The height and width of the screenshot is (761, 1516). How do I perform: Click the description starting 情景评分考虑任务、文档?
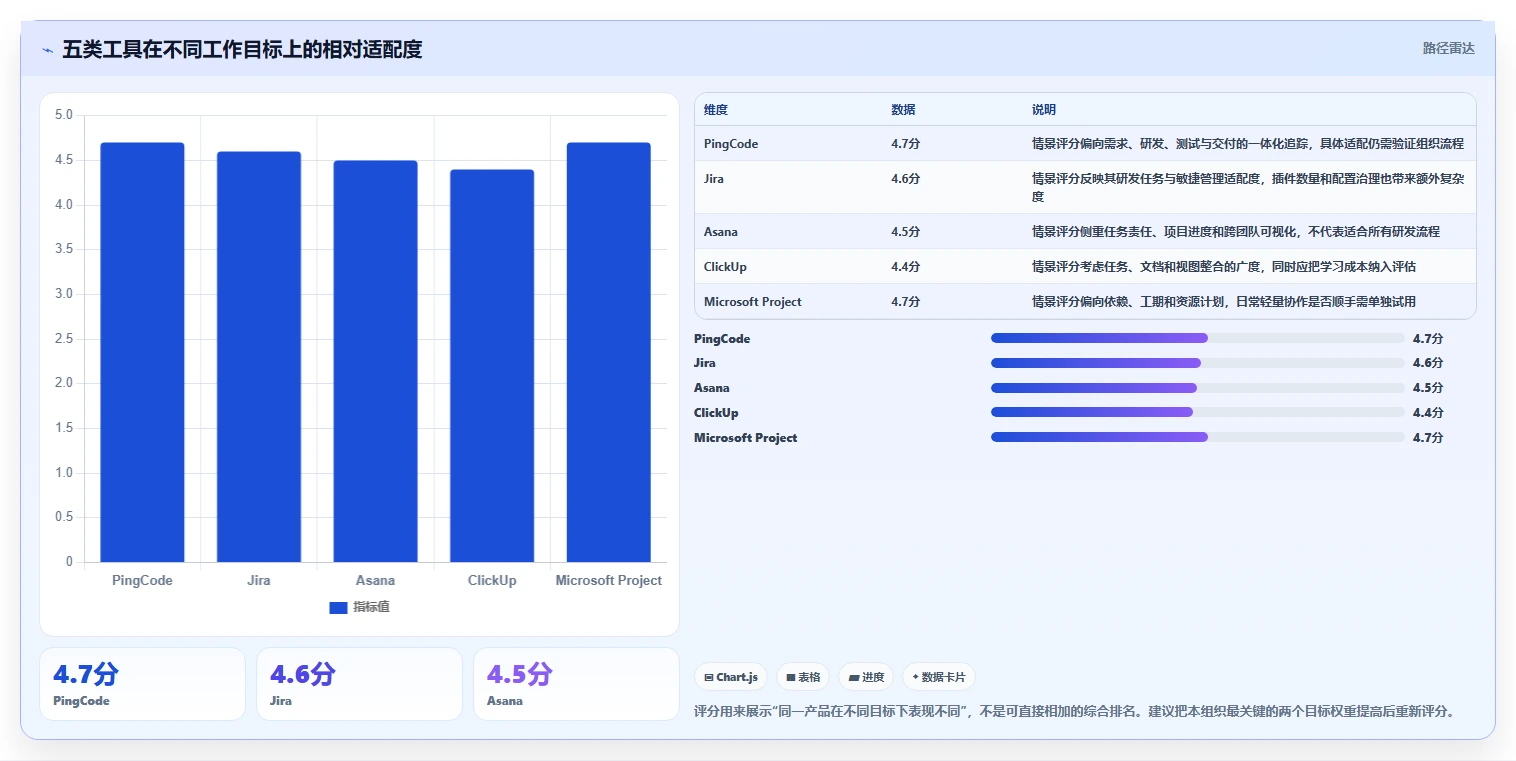pyautogui.click(x=1224, y=267)
